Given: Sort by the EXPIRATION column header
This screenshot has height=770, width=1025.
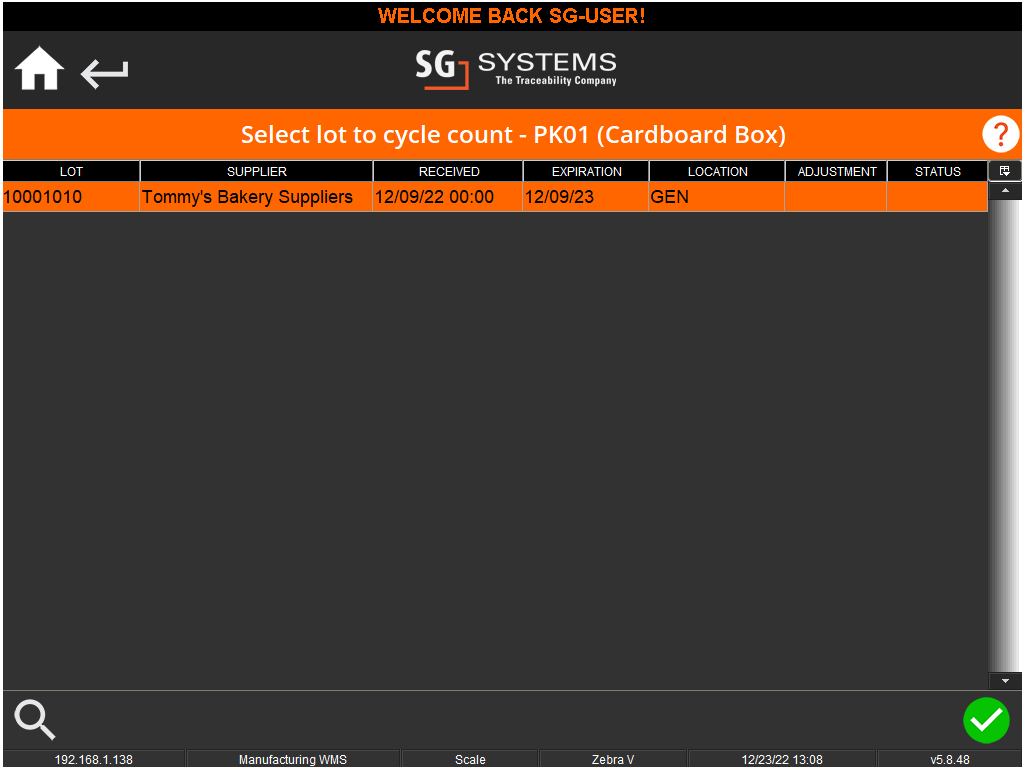Looking at the screenshot, I should (586, 171).
